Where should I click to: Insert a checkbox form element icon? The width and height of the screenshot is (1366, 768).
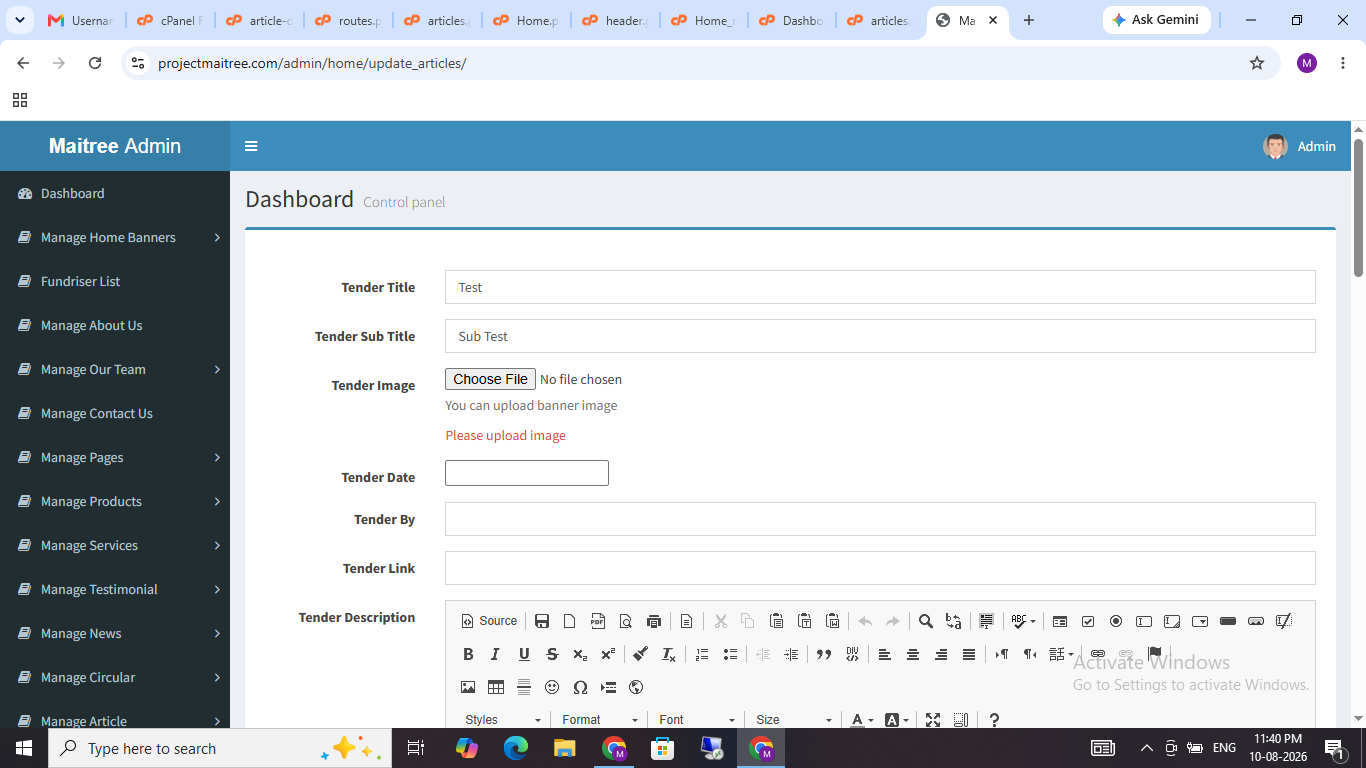click(x=1088, y=621)
